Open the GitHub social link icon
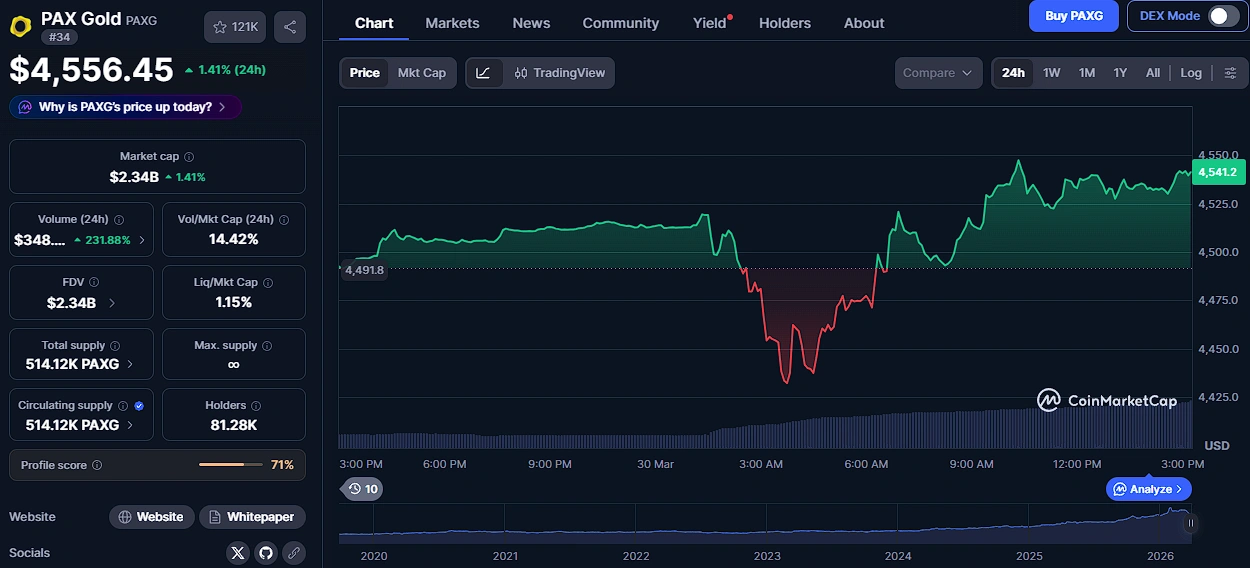The image size is (1250, 568). point(265,552)
